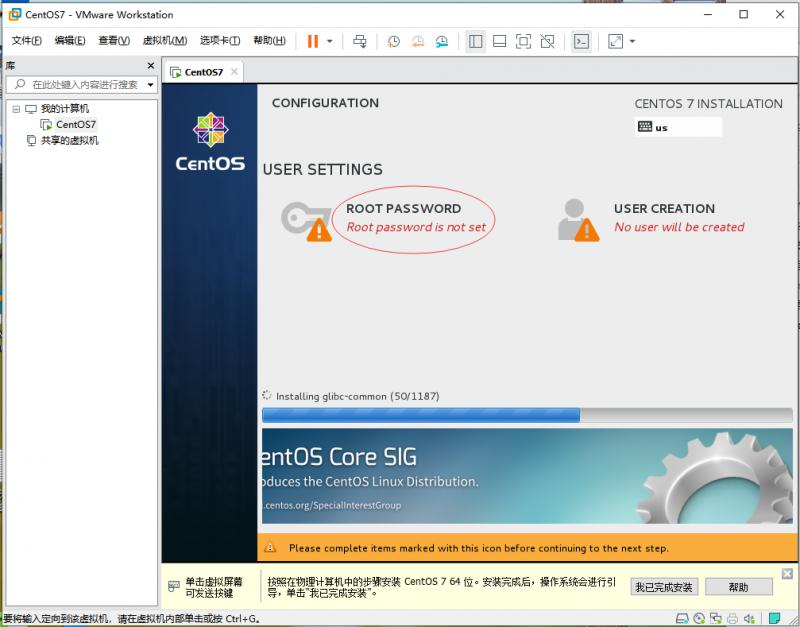Click the network adapter status bar icon
The width and height of the screenshot is (800, 627).
tap(715, 619)
